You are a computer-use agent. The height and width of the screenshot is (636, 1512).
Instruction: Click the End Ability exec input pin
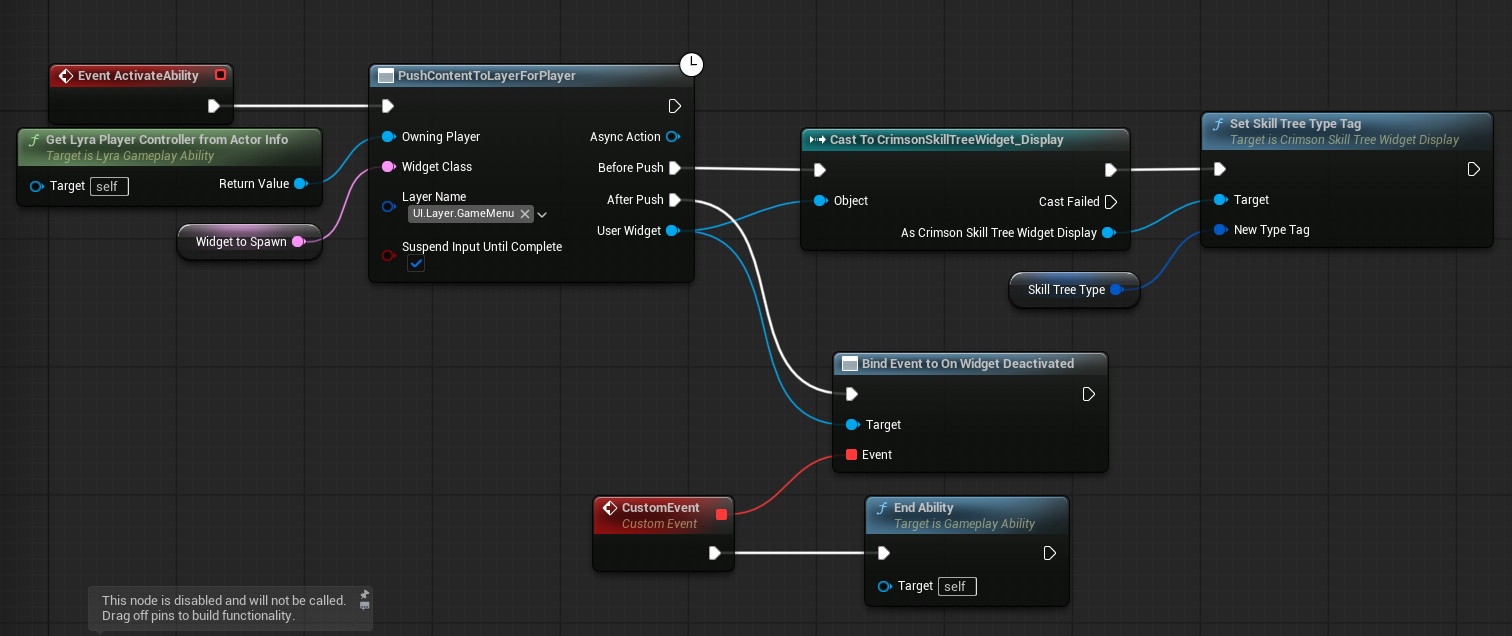884,553
